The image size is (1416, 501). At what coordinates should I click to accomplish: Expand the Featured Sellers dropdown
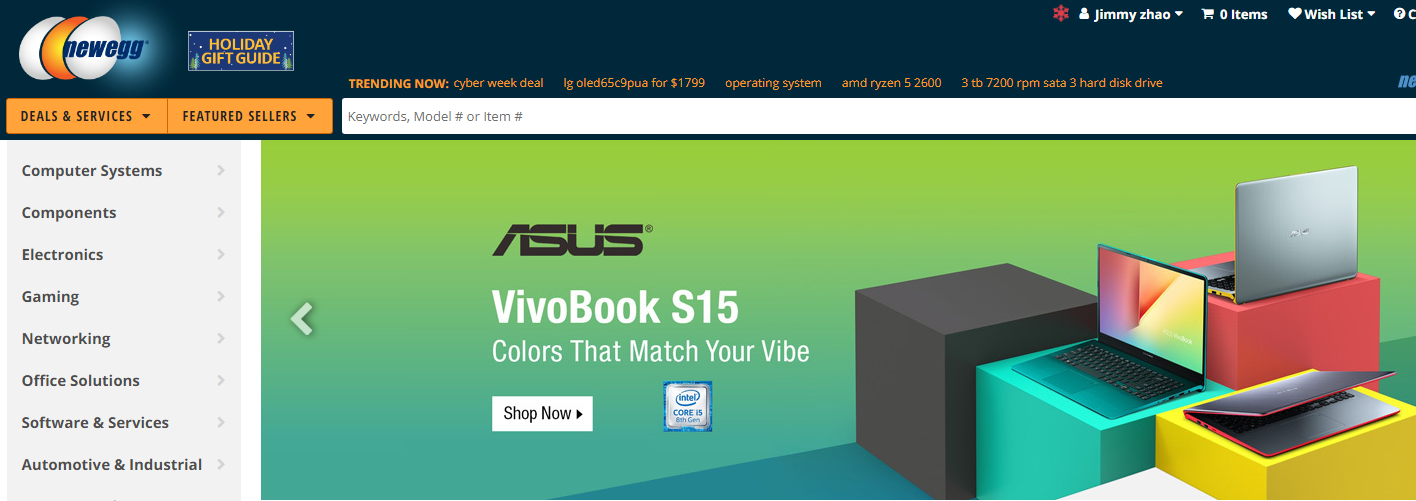tap(249, 116)
